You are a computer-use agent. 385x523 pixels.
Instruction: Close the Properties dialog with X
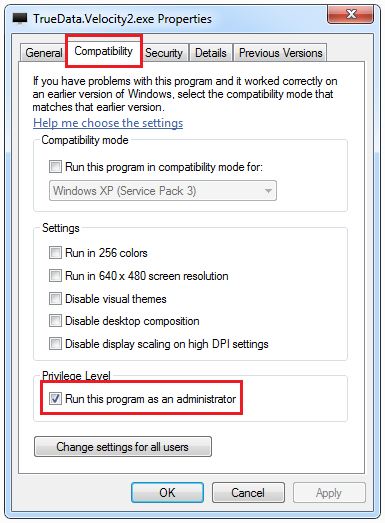pyautogui.click(x=350, y=14)
